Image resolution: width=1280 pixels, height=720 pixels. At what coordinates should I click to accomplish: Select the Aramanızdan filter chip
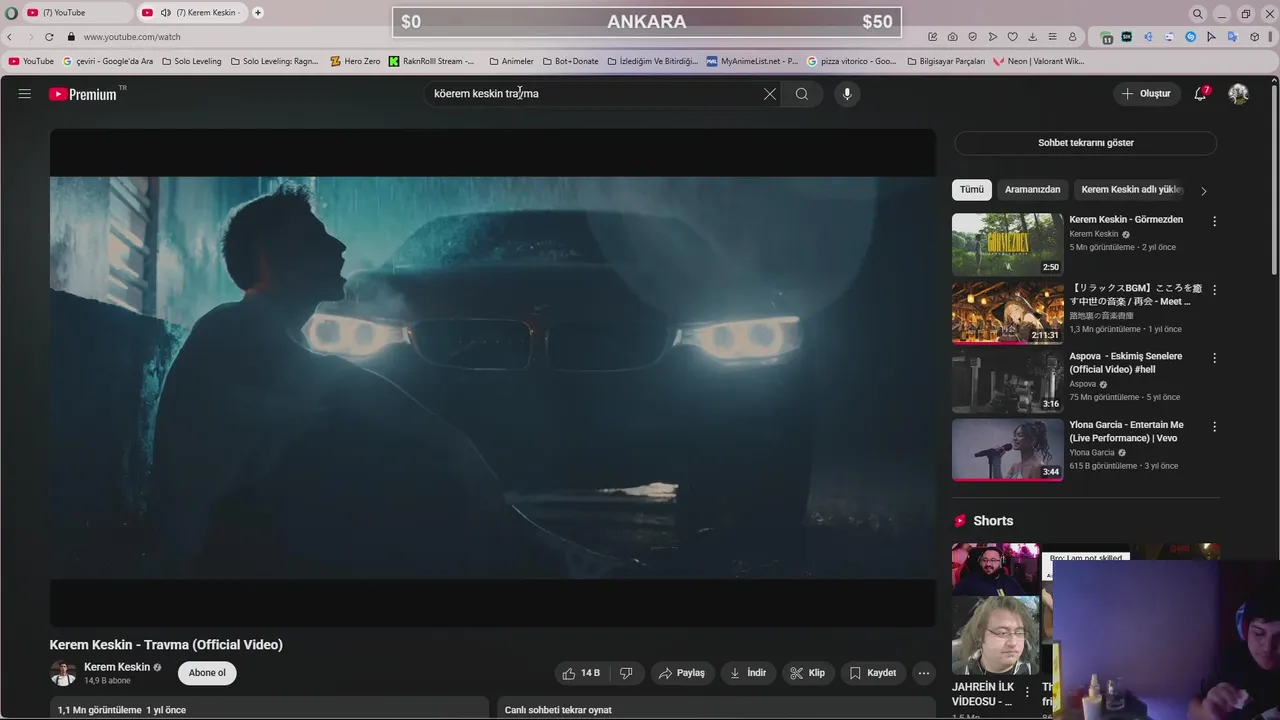coord(1033,190)
